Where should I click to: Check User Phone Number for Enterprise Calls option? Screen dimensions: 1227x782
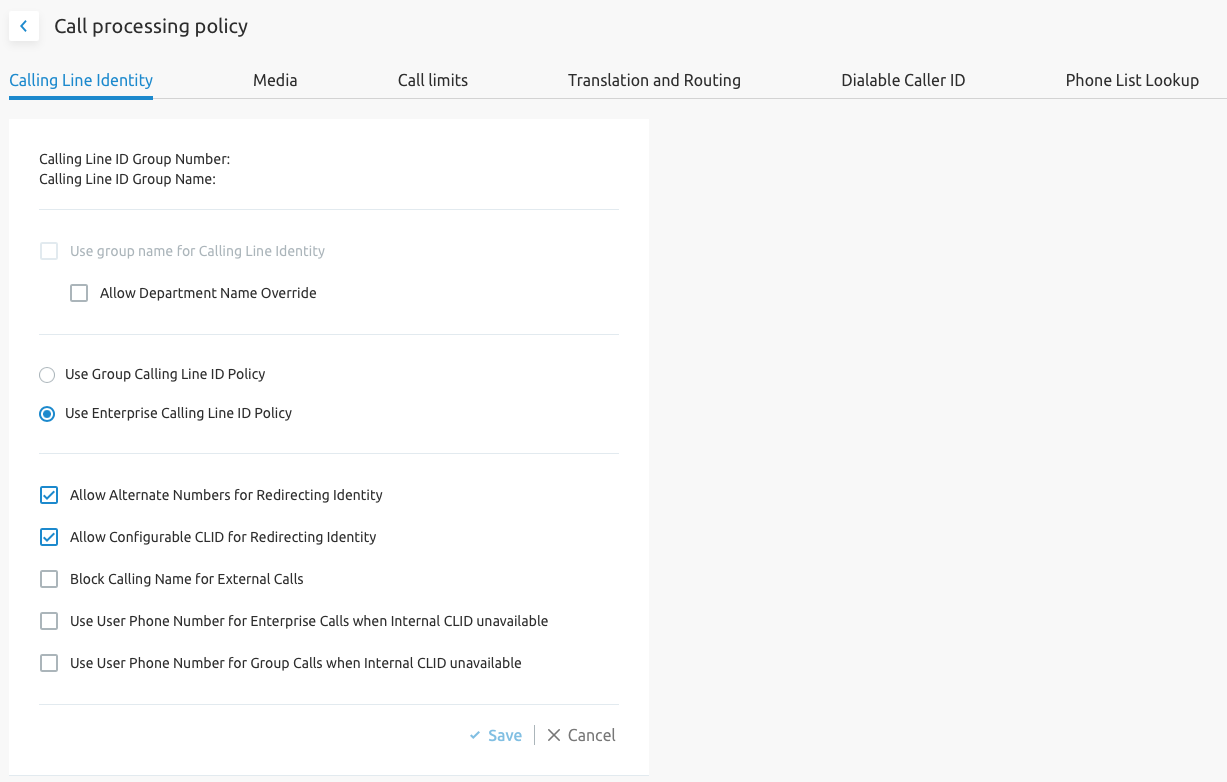coord(49,621)
